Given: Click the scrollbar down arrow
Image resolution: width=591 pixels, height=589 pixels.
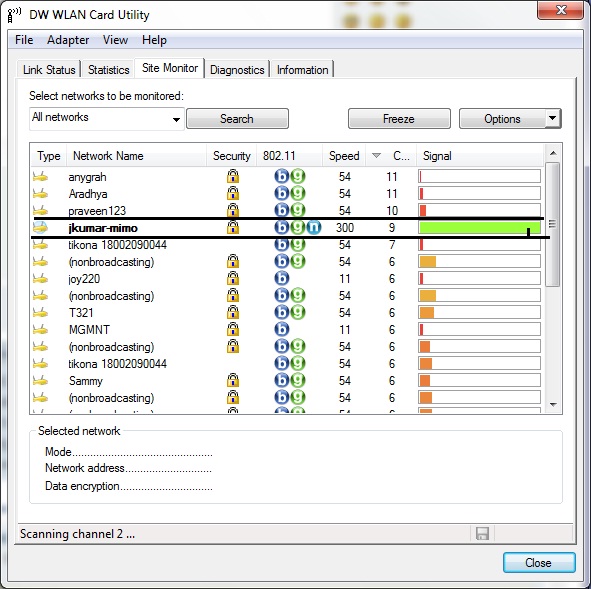Looking at the screenshot, I should [x=553, y=404].
